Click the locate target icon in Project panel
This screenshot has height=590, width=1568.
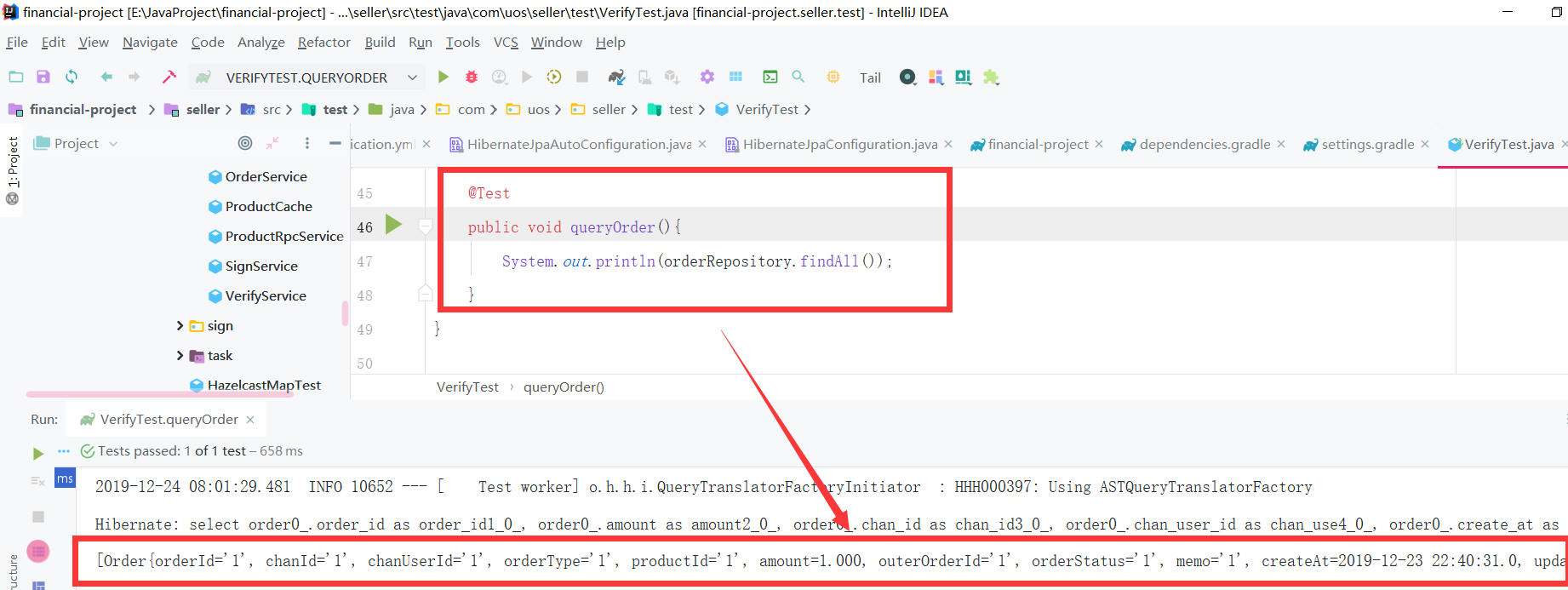245,143
